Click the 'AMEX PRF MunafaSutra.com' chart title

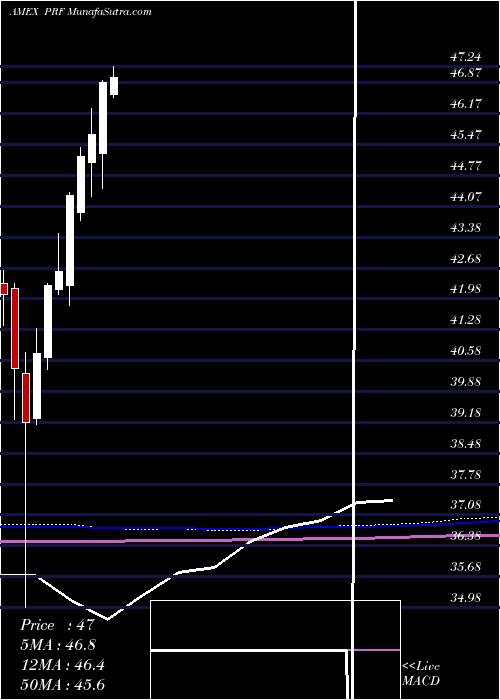click(81, 12)
